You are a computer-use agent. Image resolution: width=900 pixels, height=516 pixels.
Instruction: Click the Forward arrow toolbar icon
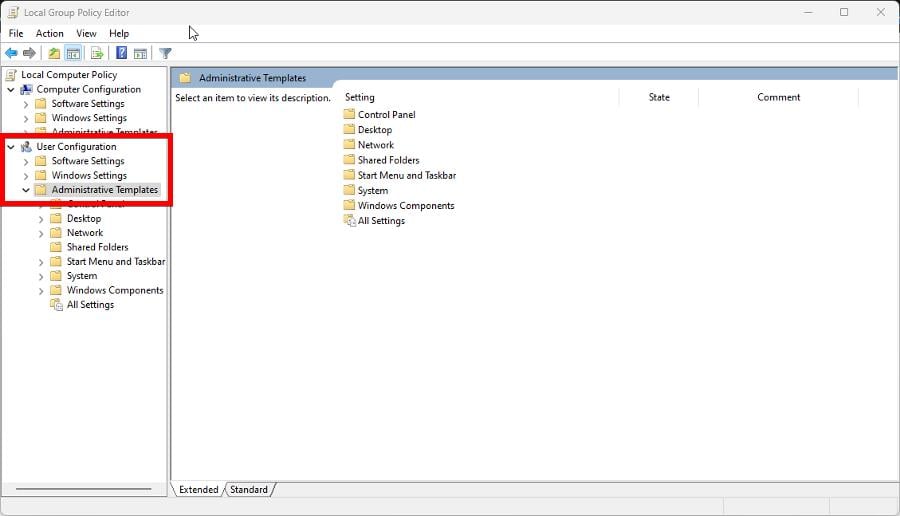tap(29, 53)
